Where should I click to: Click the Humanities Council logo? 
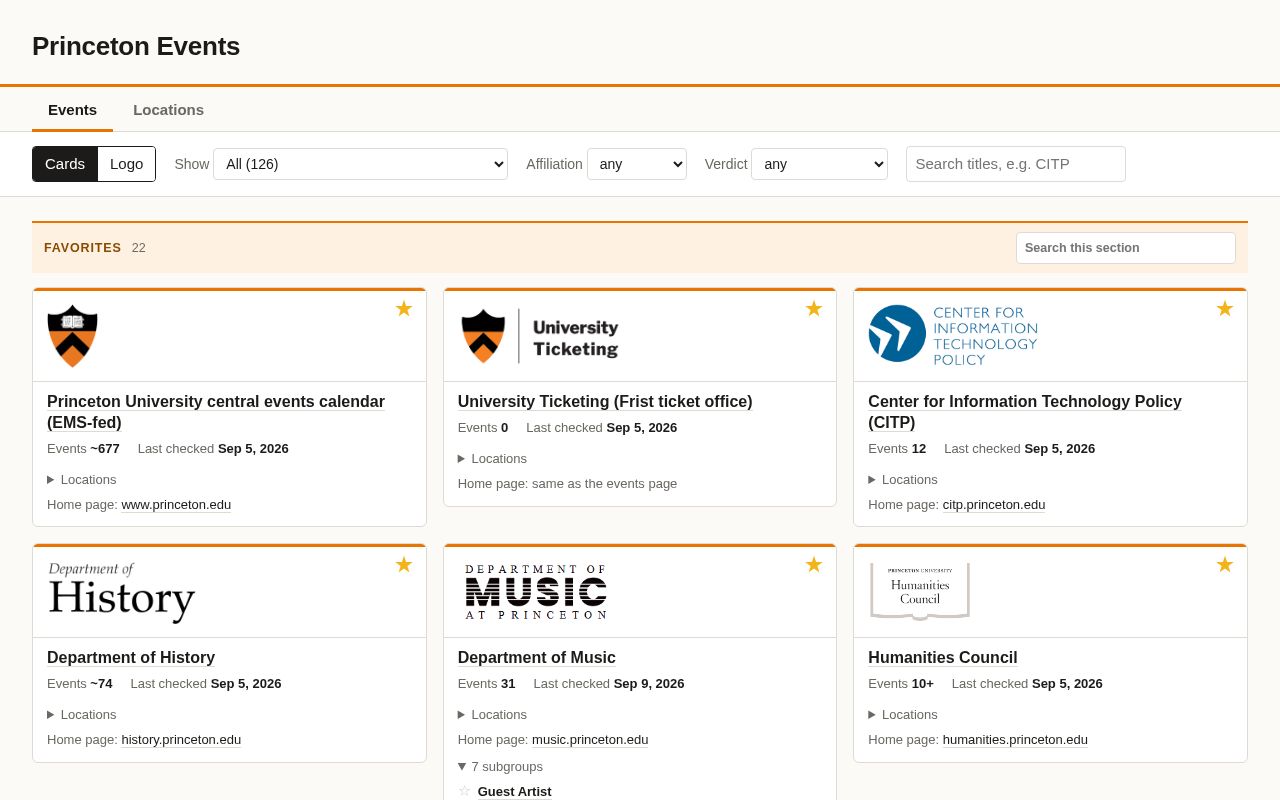click(x=920, y=592)
